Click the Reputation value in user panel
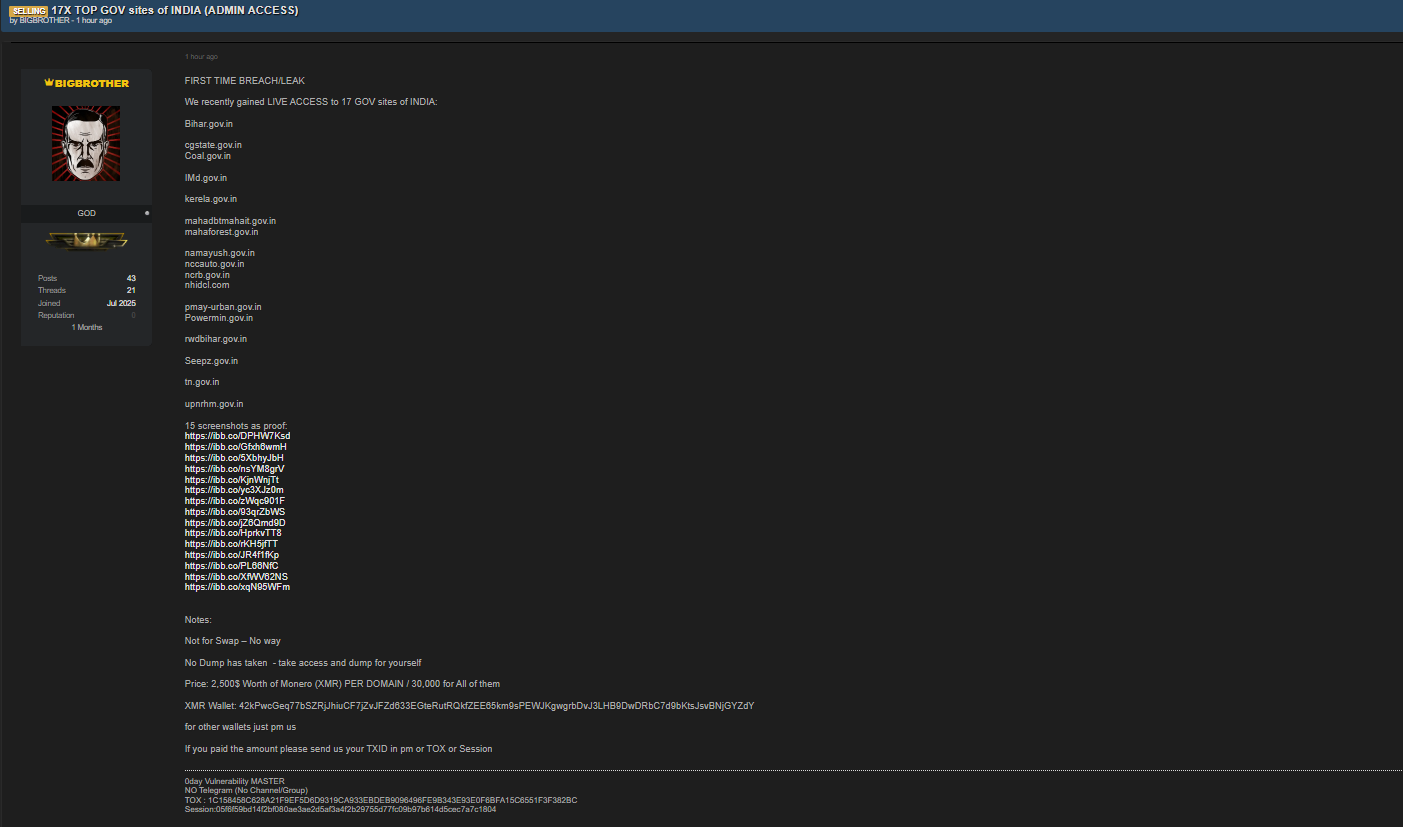 133,315
